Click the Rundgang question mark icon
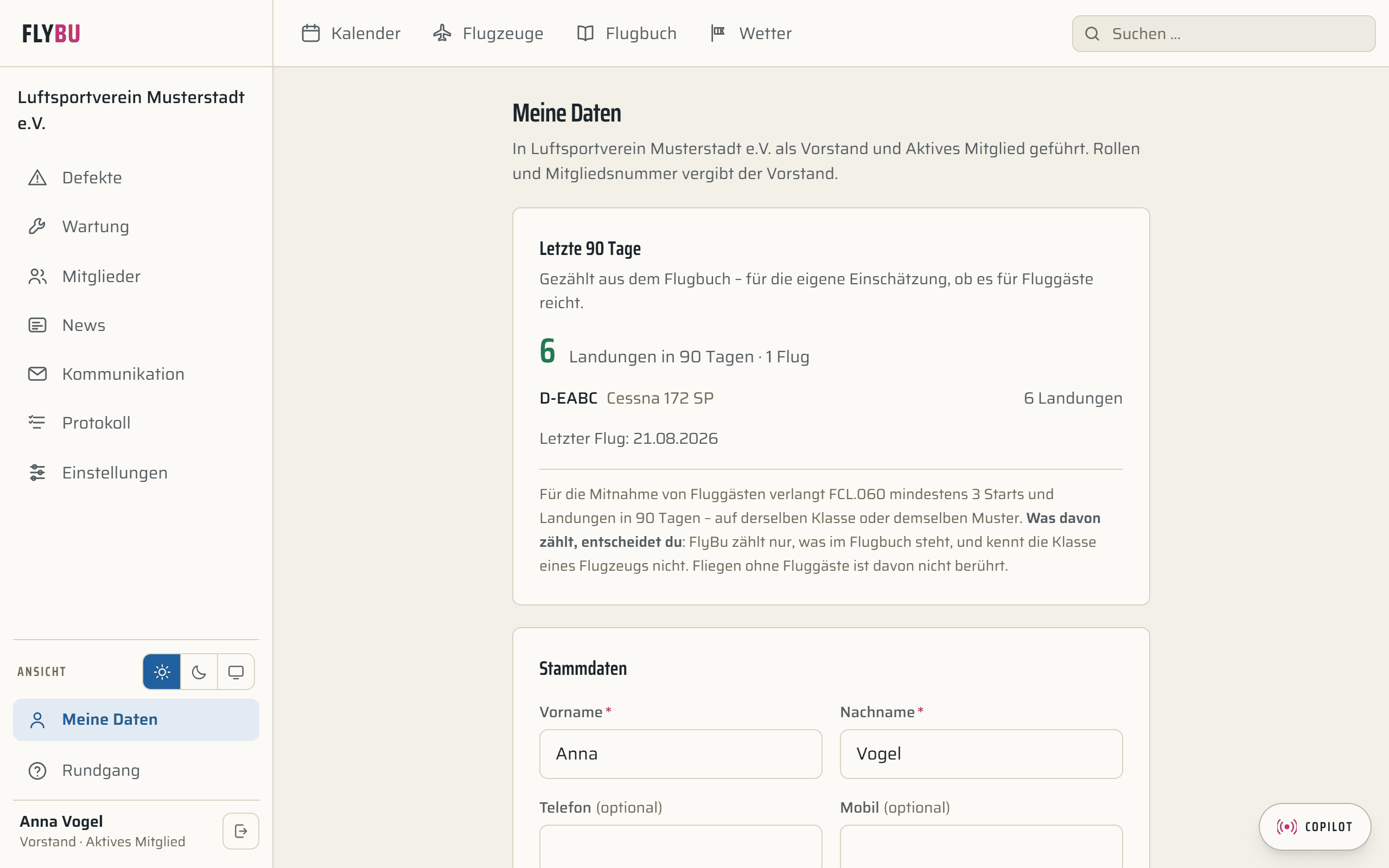The image size is (1389, 868). pyautogui.click(x=37, y=770)
